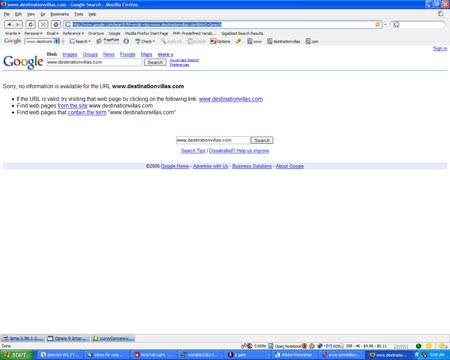Follow the www.destinationvillas.com link

[x=231, y=99]
